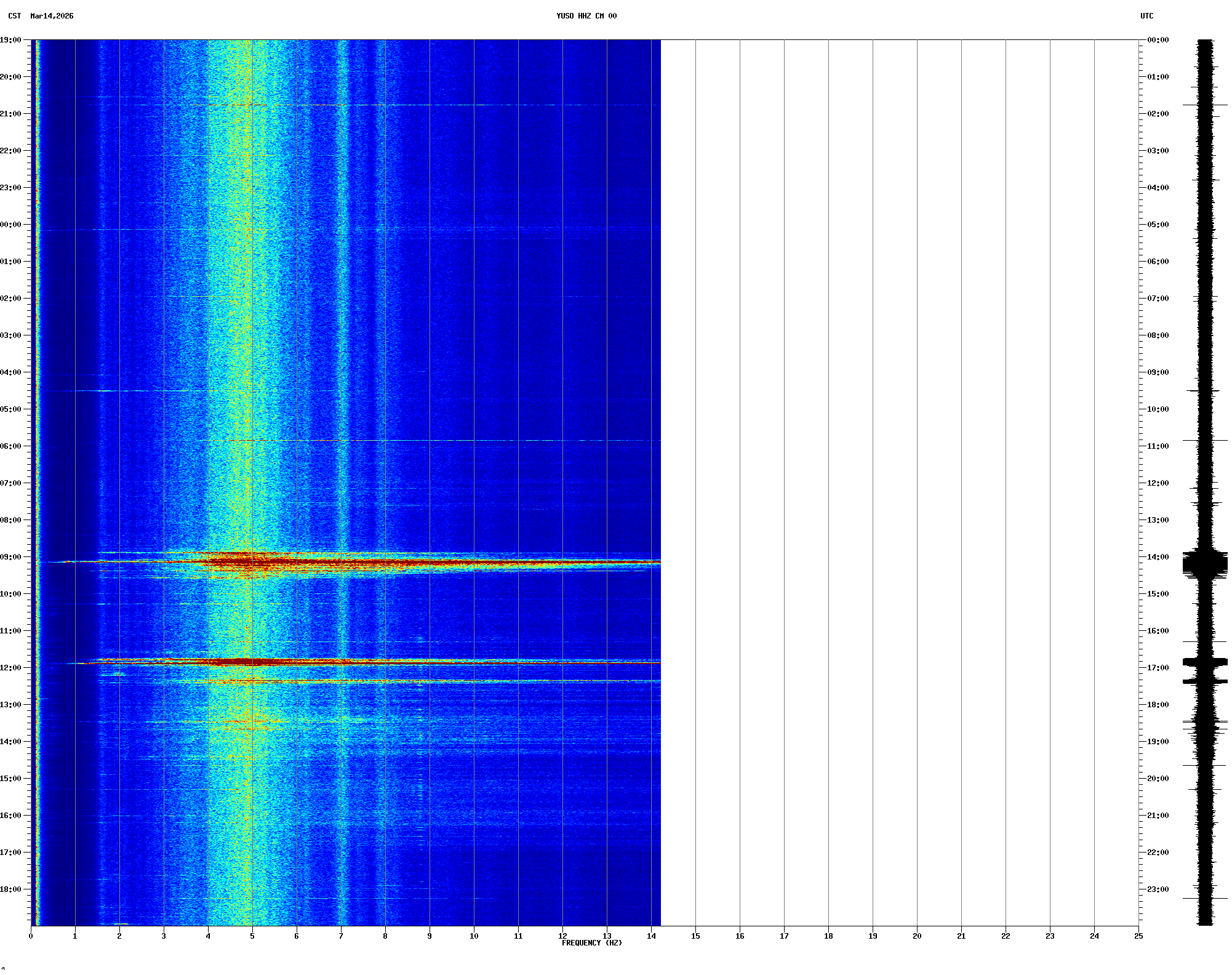Click the 17:00 UTC time label

coord(1158,668)
